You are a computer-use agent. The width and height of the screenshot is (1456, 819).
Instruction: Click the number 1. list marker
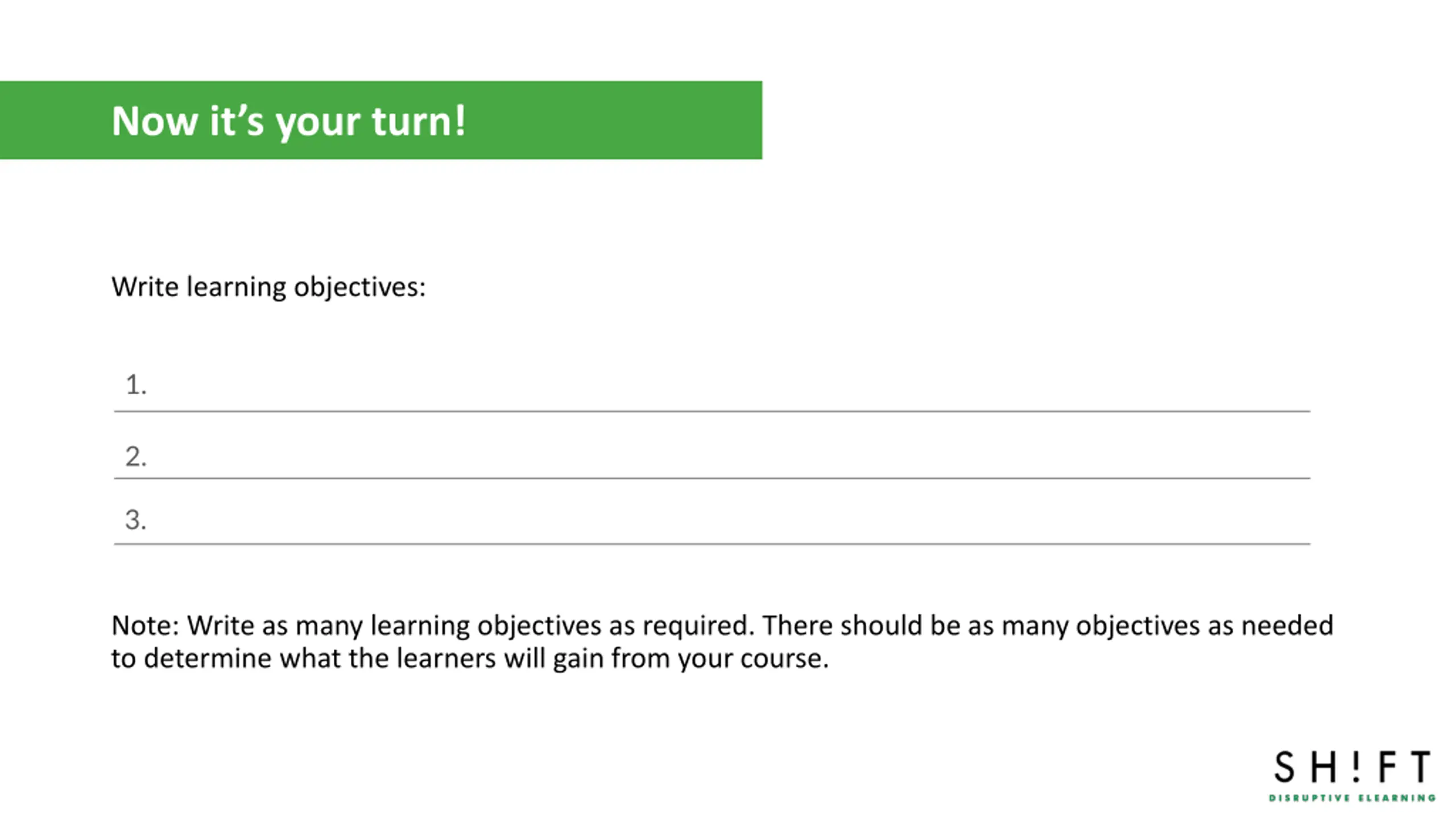point(136,385)
